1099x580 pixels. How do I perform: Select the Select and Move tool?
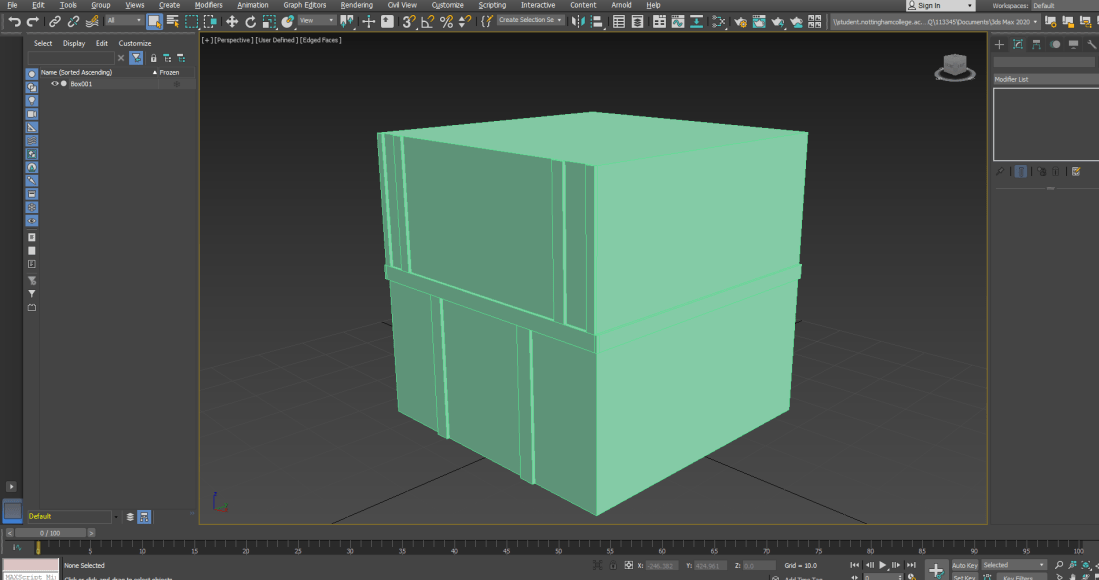coord(232,21)
